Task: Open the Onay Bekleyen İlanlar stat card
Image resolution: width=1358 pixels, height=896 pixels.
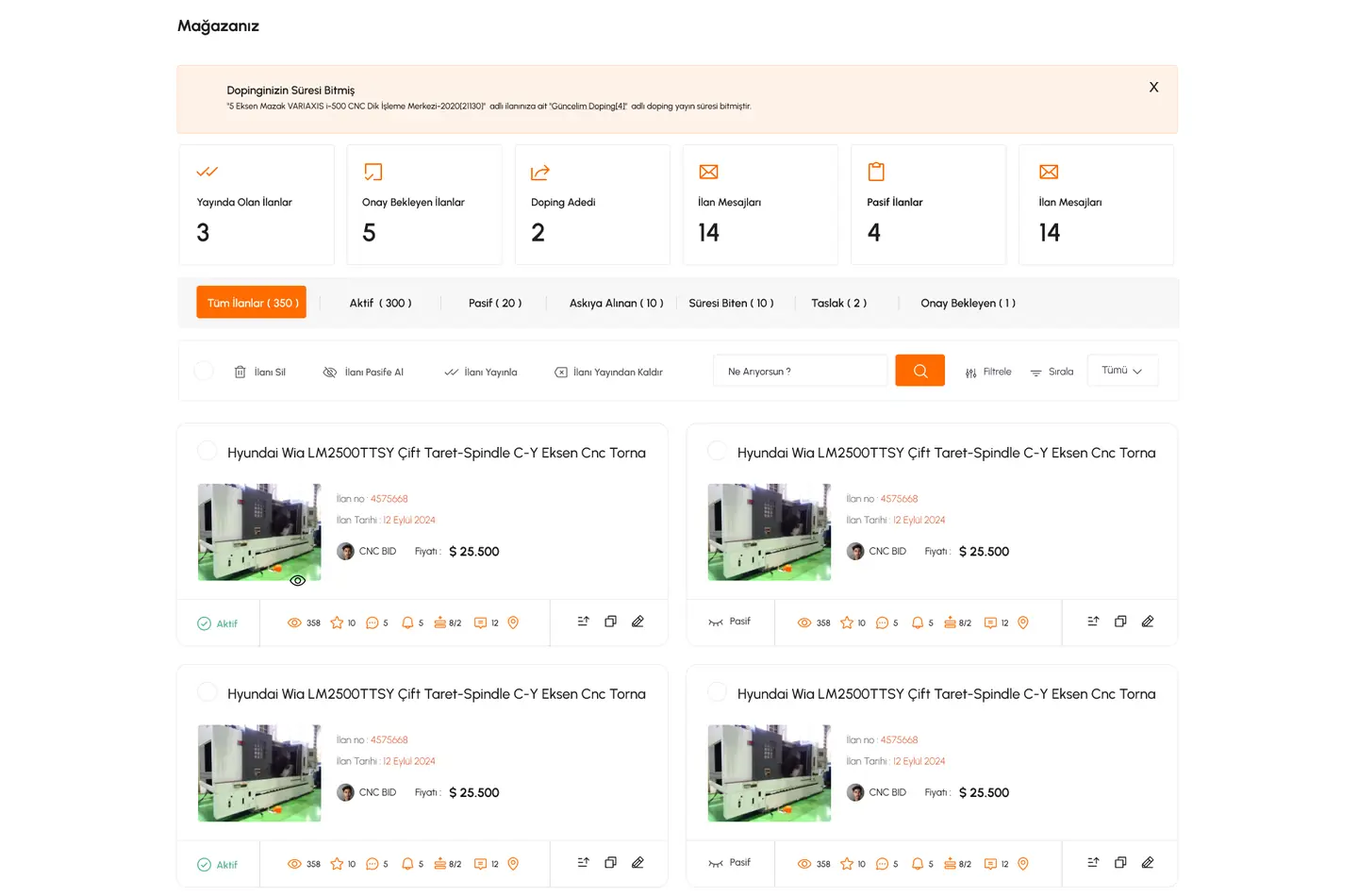Action: pyautogui.click(x=424, y=205)
